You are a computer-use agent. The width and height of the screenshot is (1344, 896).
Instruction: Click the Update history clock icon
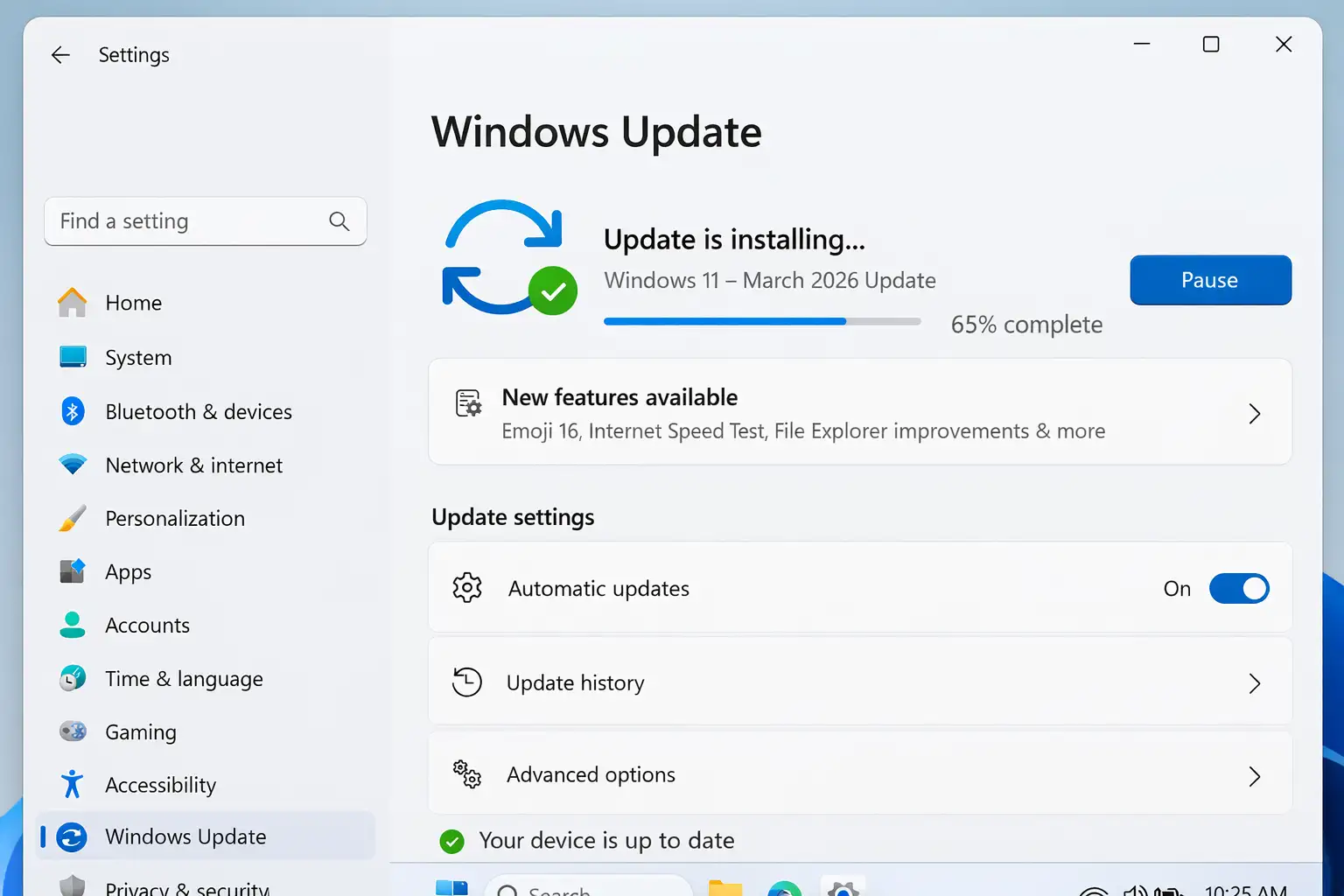pyautogui.click(x=467, y=682)
